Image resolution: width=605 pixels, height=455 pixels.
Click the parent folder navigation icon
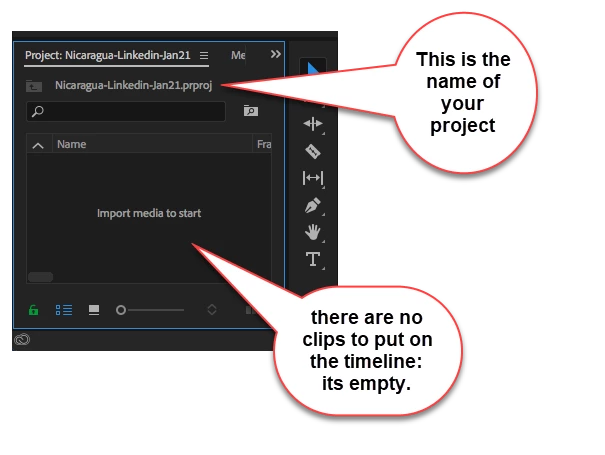[34, 86]
